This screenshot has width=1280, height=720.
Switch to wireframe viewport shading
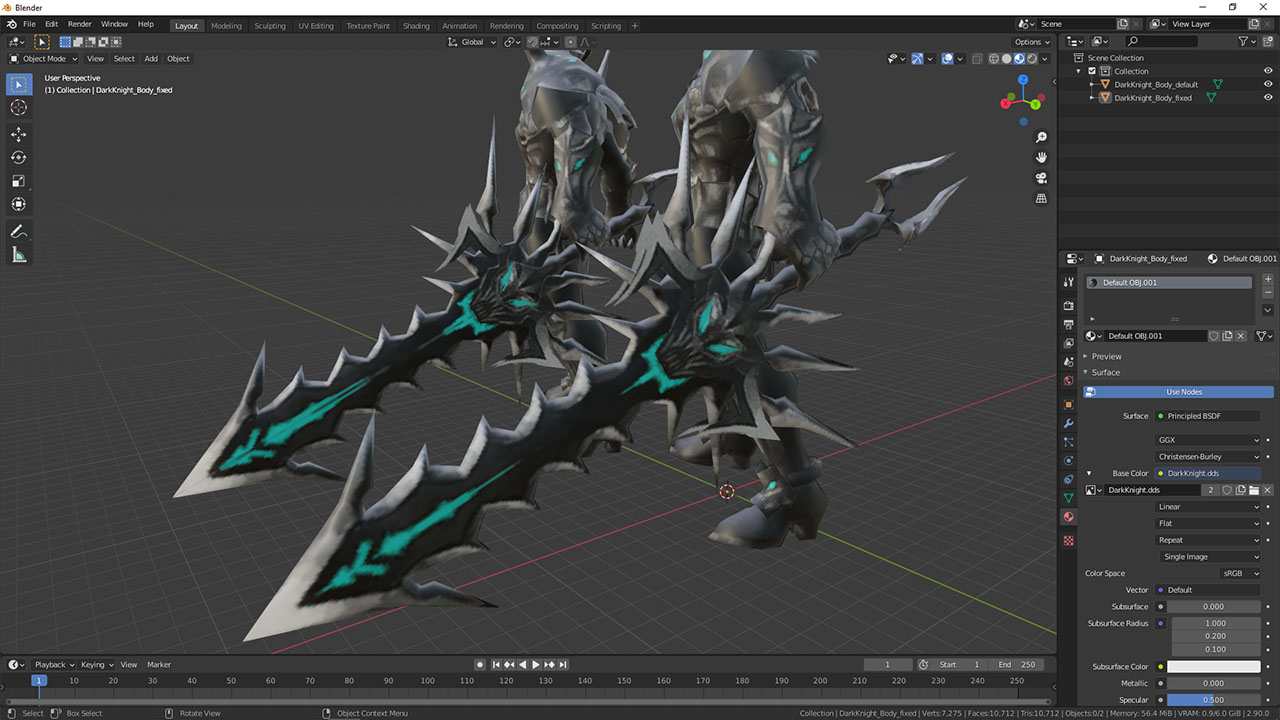pos(994,58)
